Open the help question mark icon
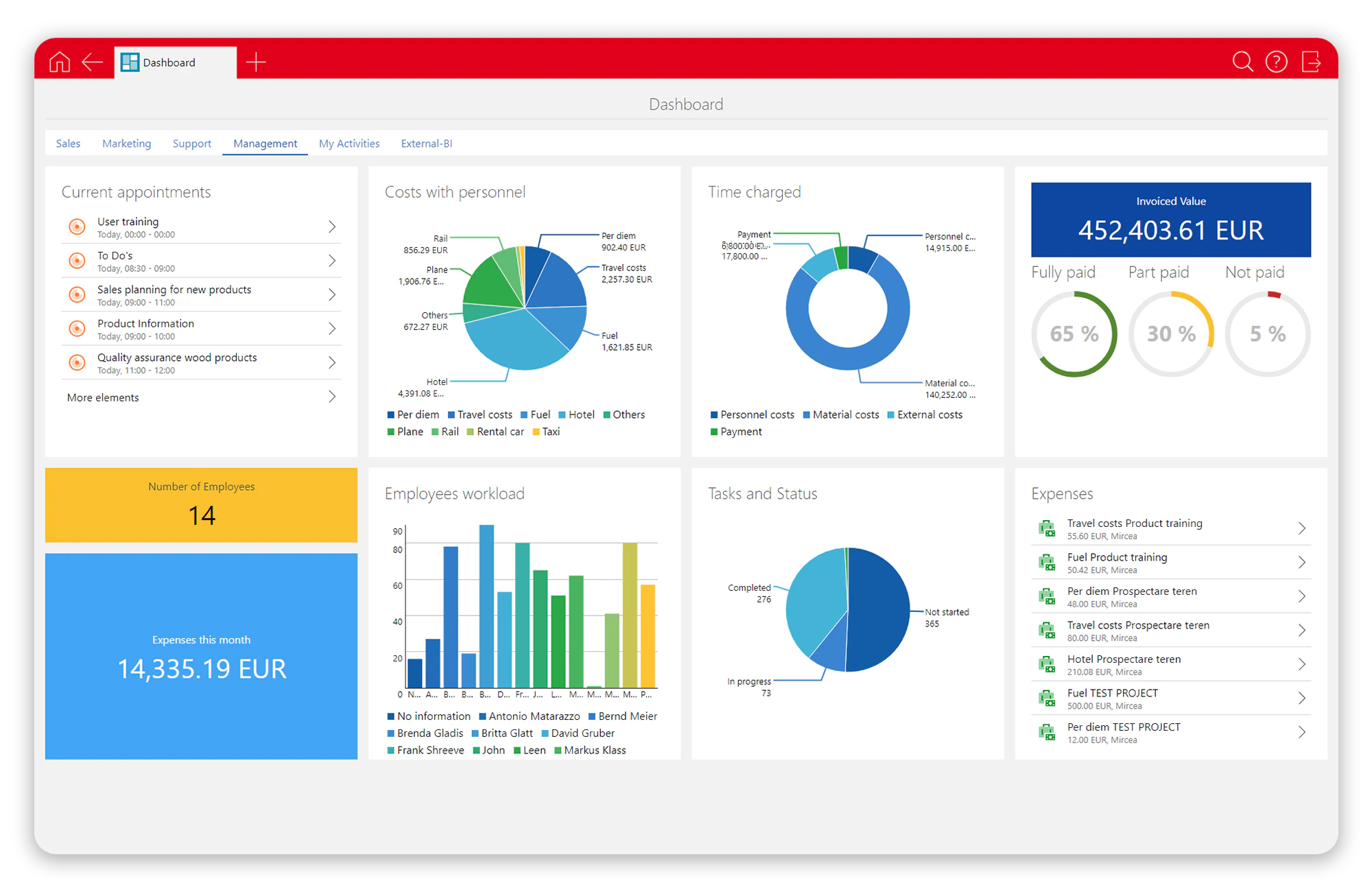1372x892 pixels. click(1276, 62)
